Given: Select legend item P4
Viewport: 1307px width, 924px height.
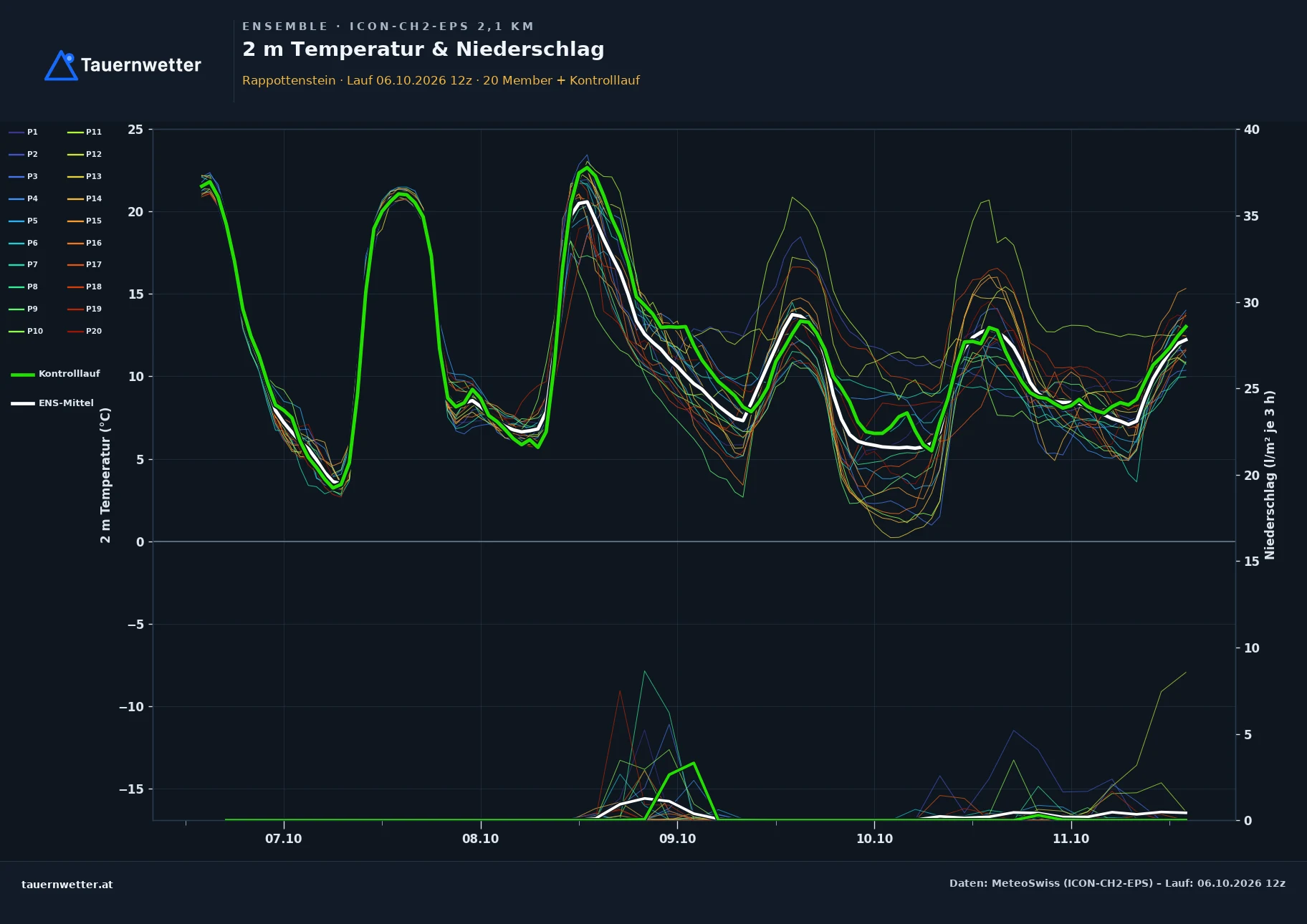Looking at the screenshot, I should (24, 198).
